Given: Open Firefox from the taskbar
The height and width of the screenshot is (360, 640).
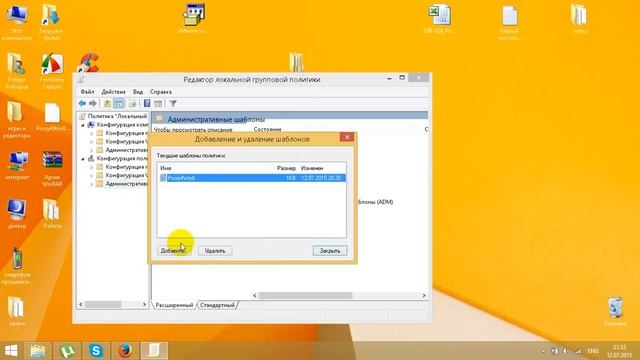Looking at the screenshot, I should click(x=125, y=351).
